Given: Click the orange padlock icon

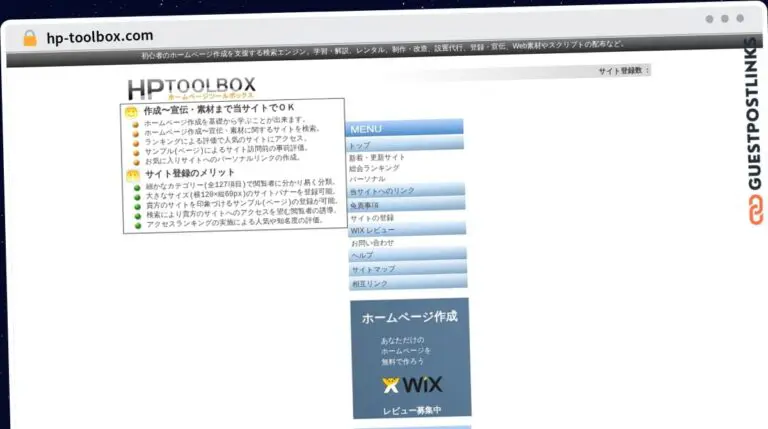Looking at the screenshot, I should [30, 38].
